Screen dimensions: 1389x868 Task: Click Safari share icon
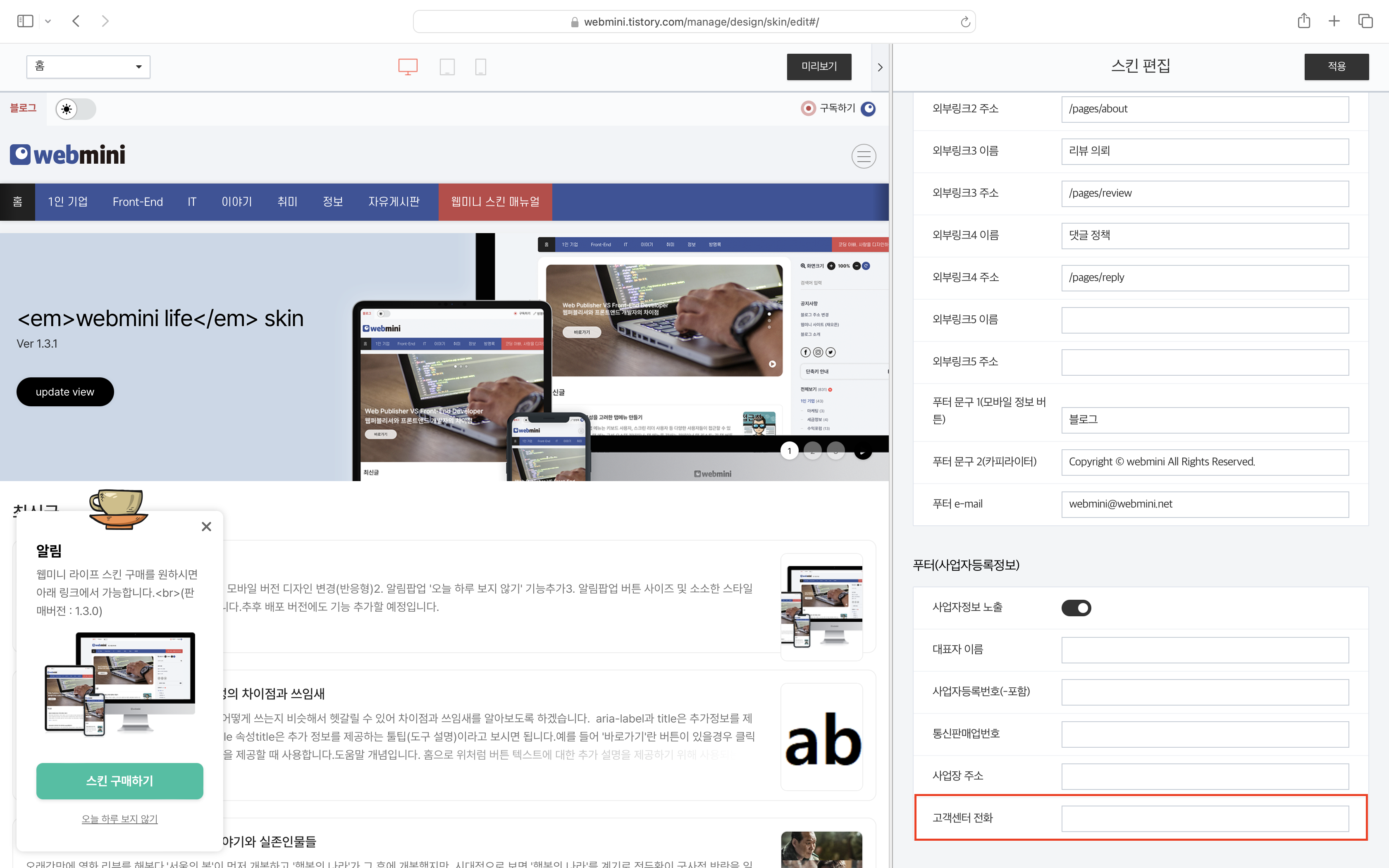coord(1303,21)
